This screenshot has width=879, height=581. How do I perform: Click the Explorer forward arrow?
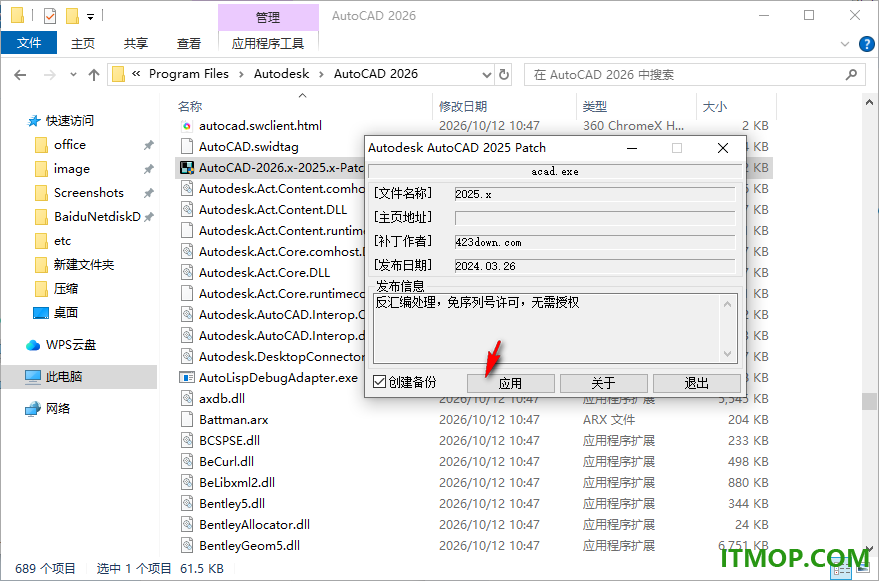[50, 75]
